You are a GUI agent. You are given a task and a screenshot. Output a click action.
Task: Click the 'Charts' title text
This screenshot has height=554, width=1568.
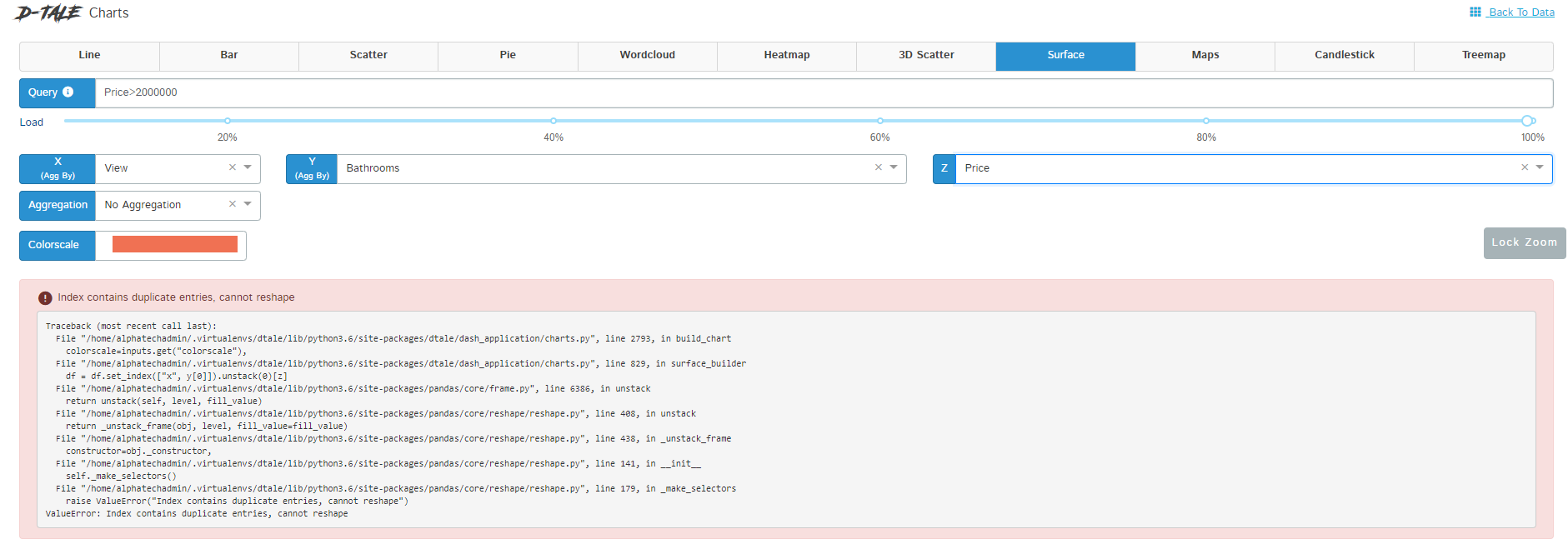point(108,12)
